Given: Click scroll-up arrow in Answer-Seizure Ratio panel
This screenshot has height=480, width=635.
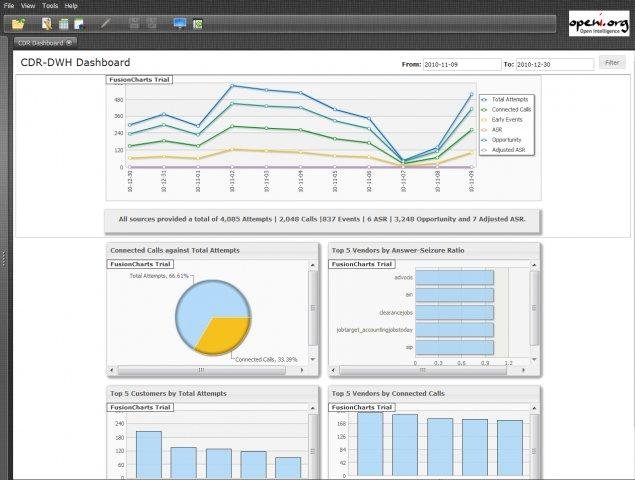Looking at the screenshot, I should 534,265.
